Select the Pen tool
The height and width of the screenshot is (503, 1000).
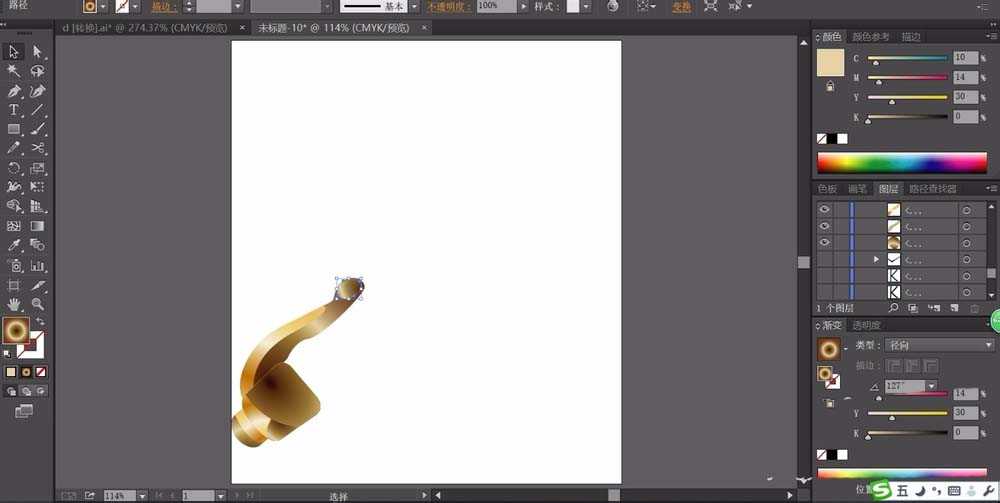tap(14, 91)
